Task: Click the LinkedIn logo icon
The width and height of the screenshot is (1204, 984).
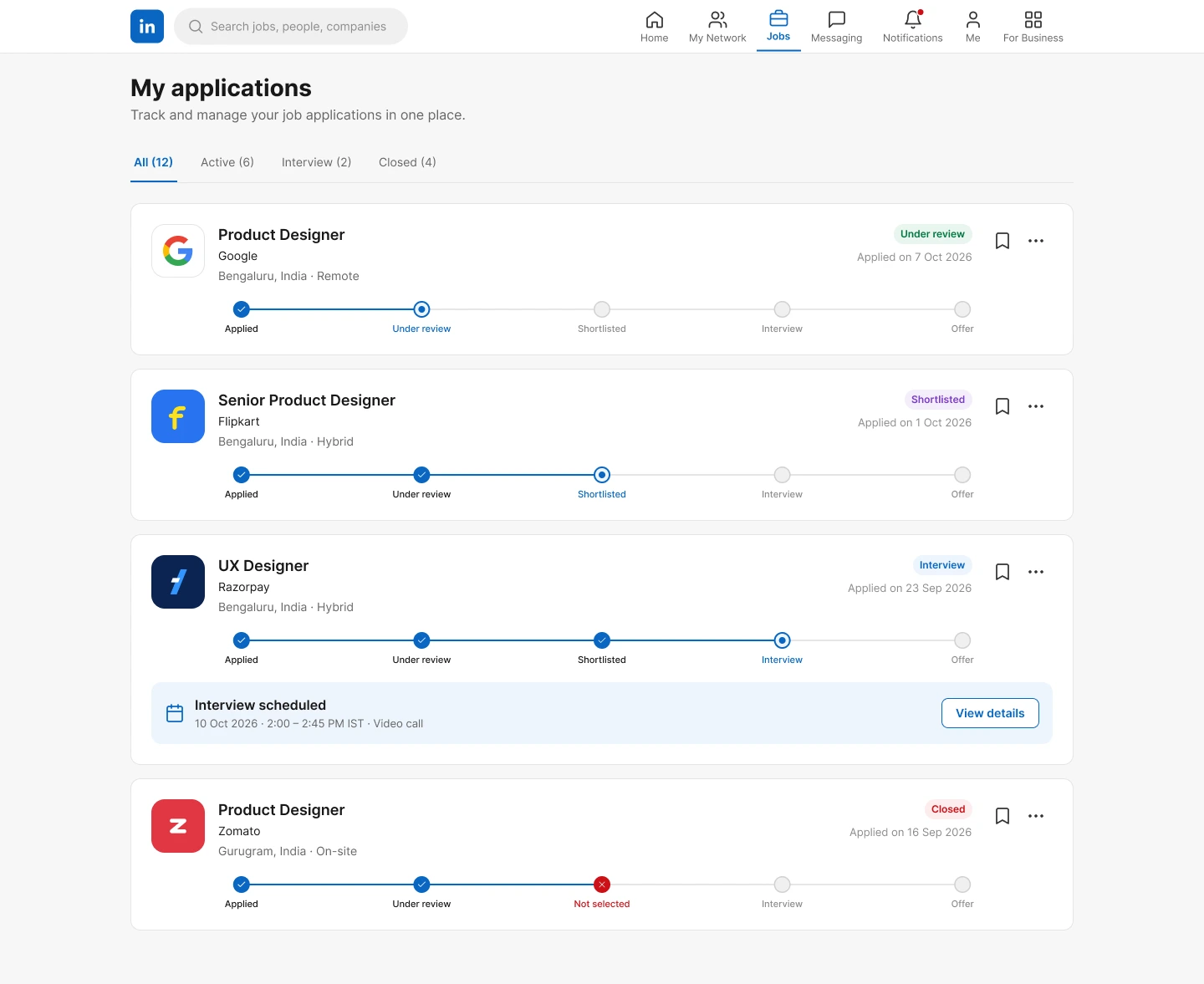Action: point(147,26)
